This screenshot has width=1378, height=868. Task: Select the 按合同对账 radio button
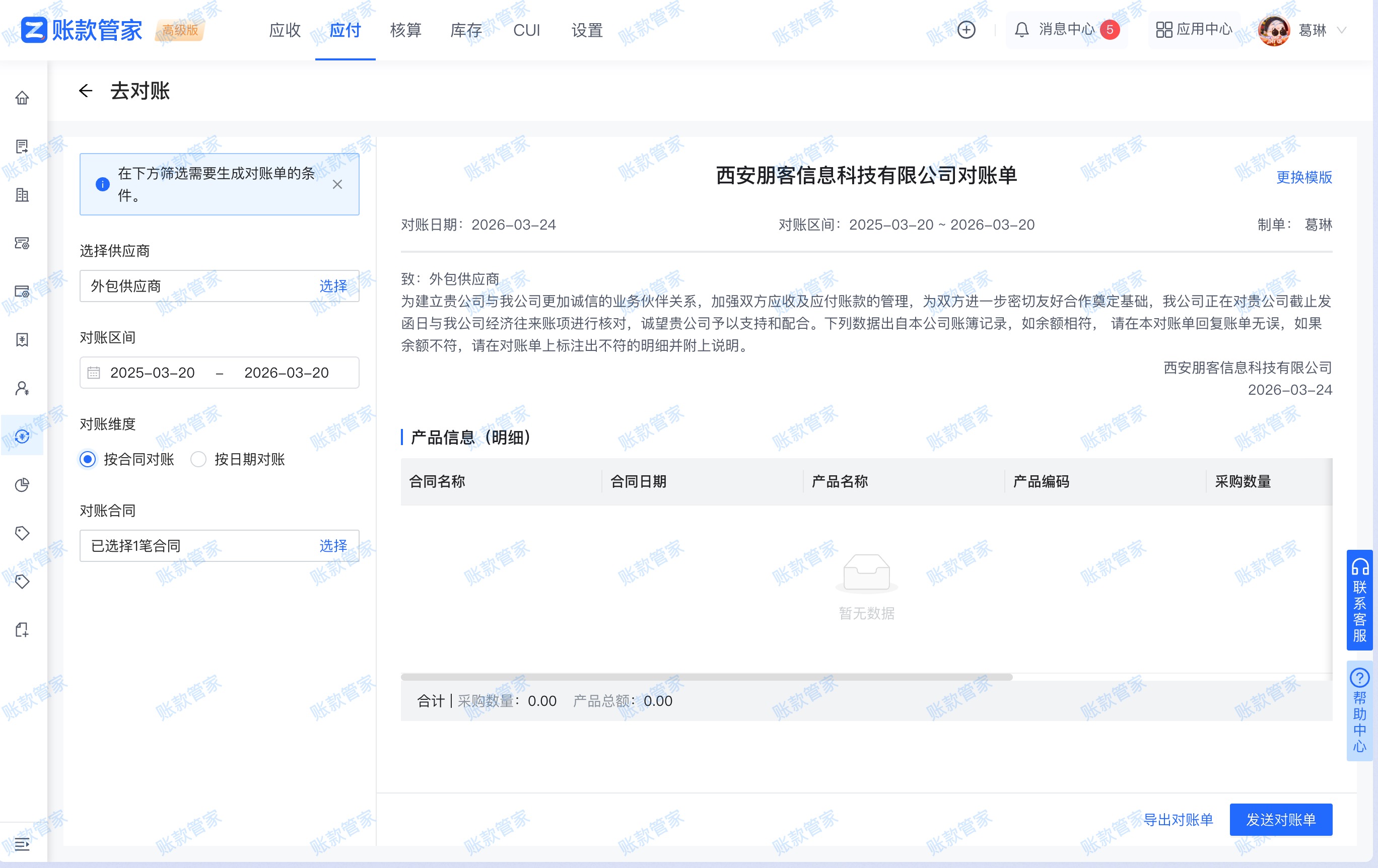(x=87, y=459)
